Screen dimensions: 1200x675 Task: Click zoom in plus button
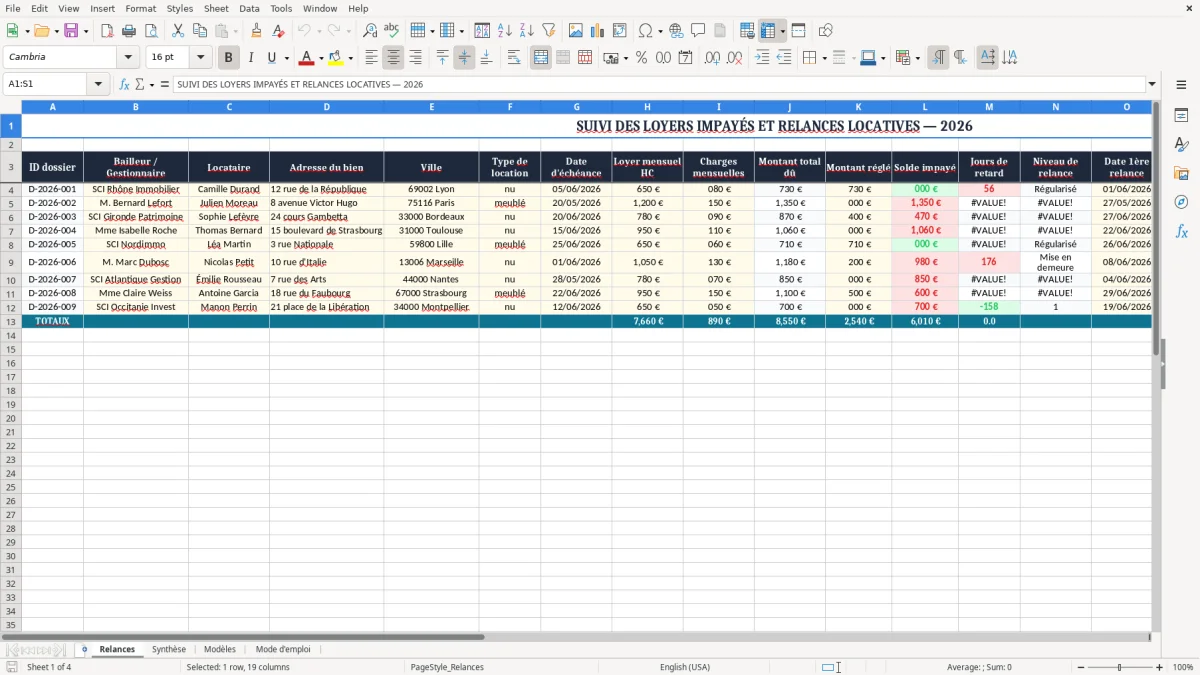[1160, 667]
